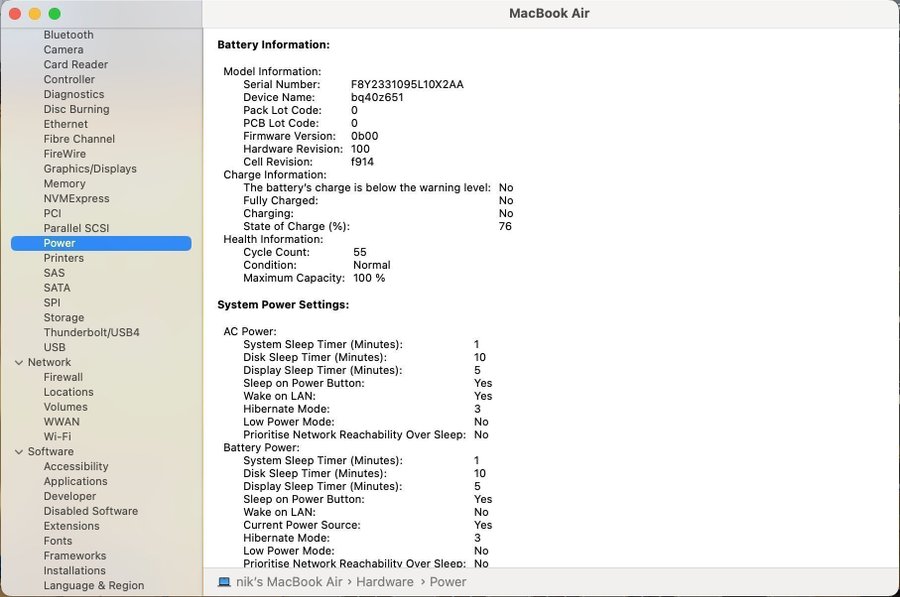Click the Hardware Revision value 100
The height and width of the screenshot is (597, 900).
tap(360, 149)
